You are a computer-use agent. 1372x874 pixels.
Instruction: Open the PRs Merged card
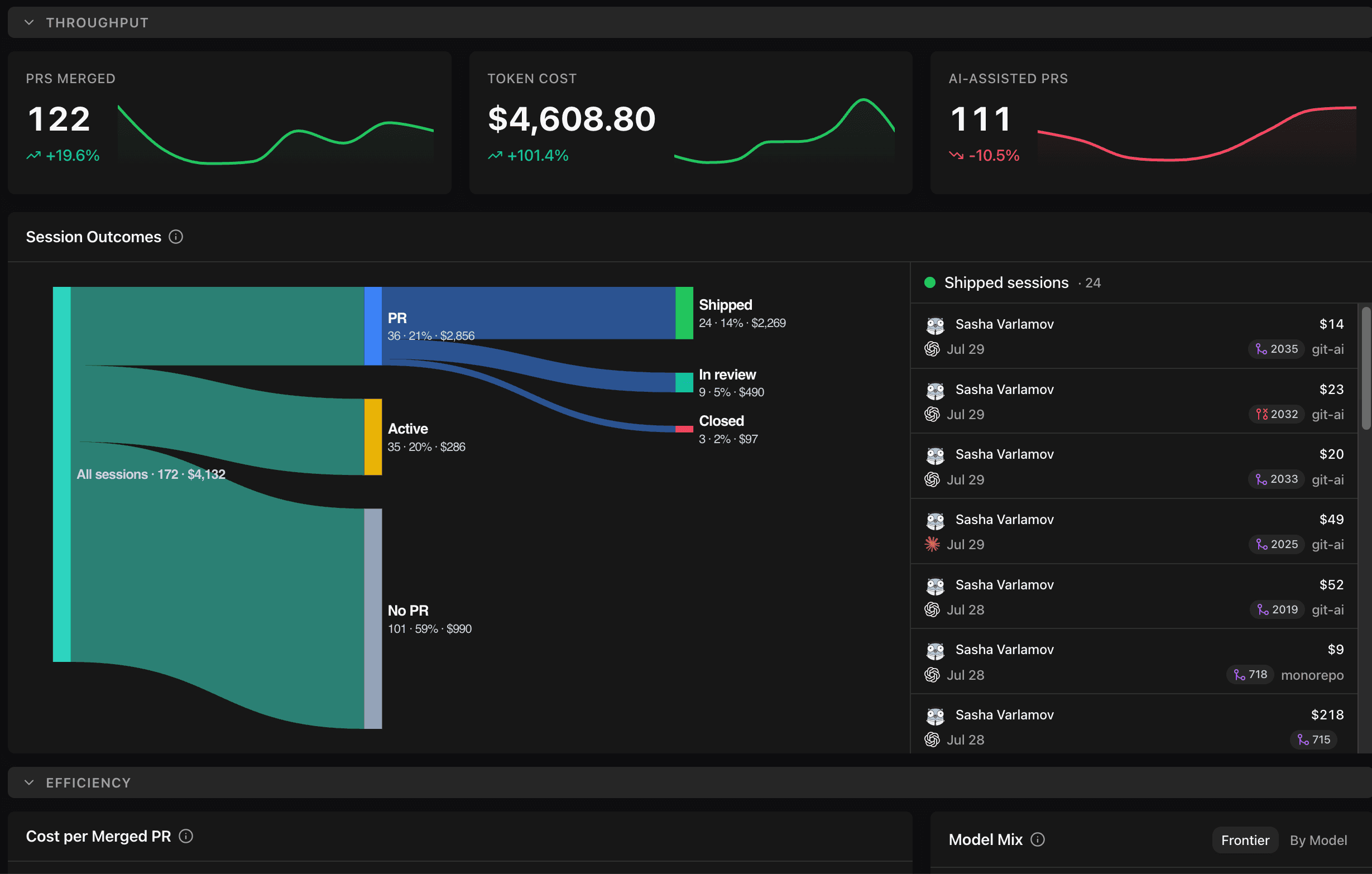[229, 123]
